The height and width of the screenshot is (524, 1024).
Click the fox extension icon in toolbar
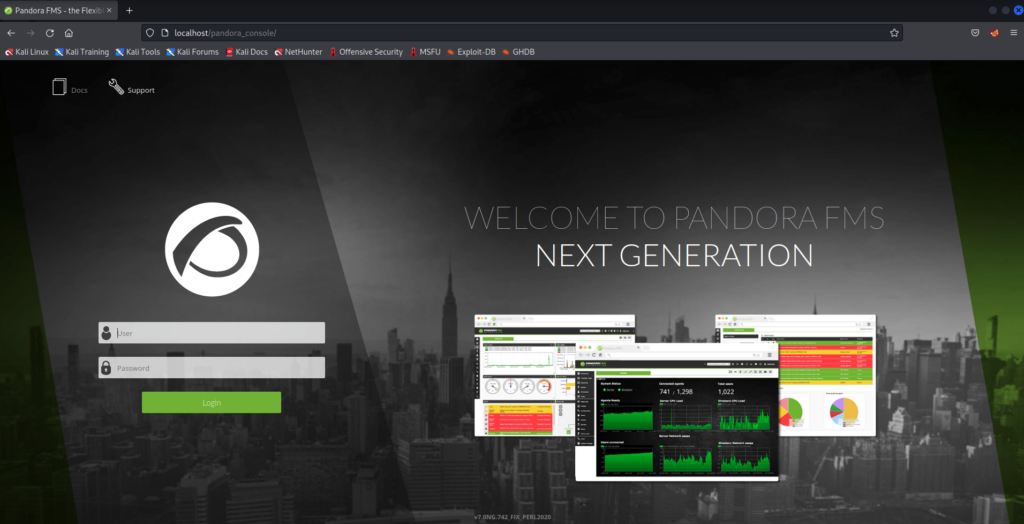pos(995,33)
